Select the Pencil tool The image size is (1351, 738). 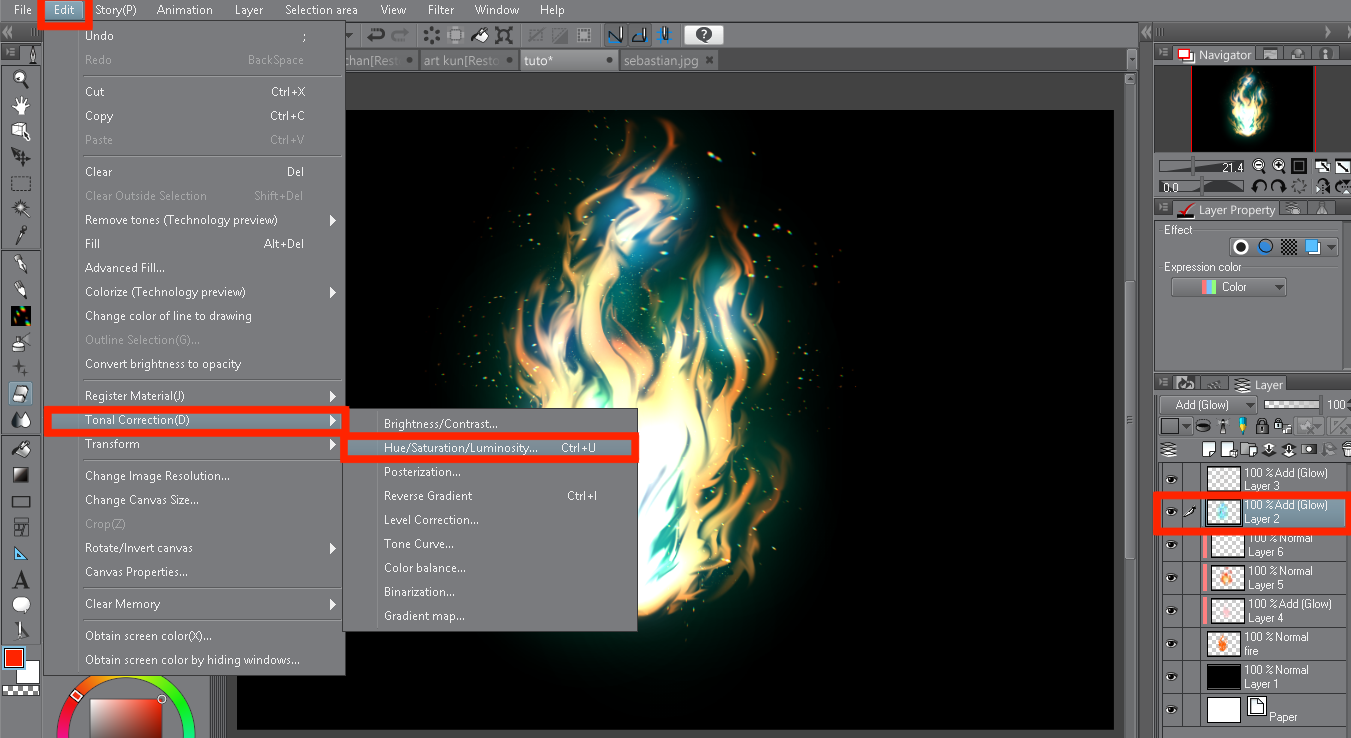(20, 290)
